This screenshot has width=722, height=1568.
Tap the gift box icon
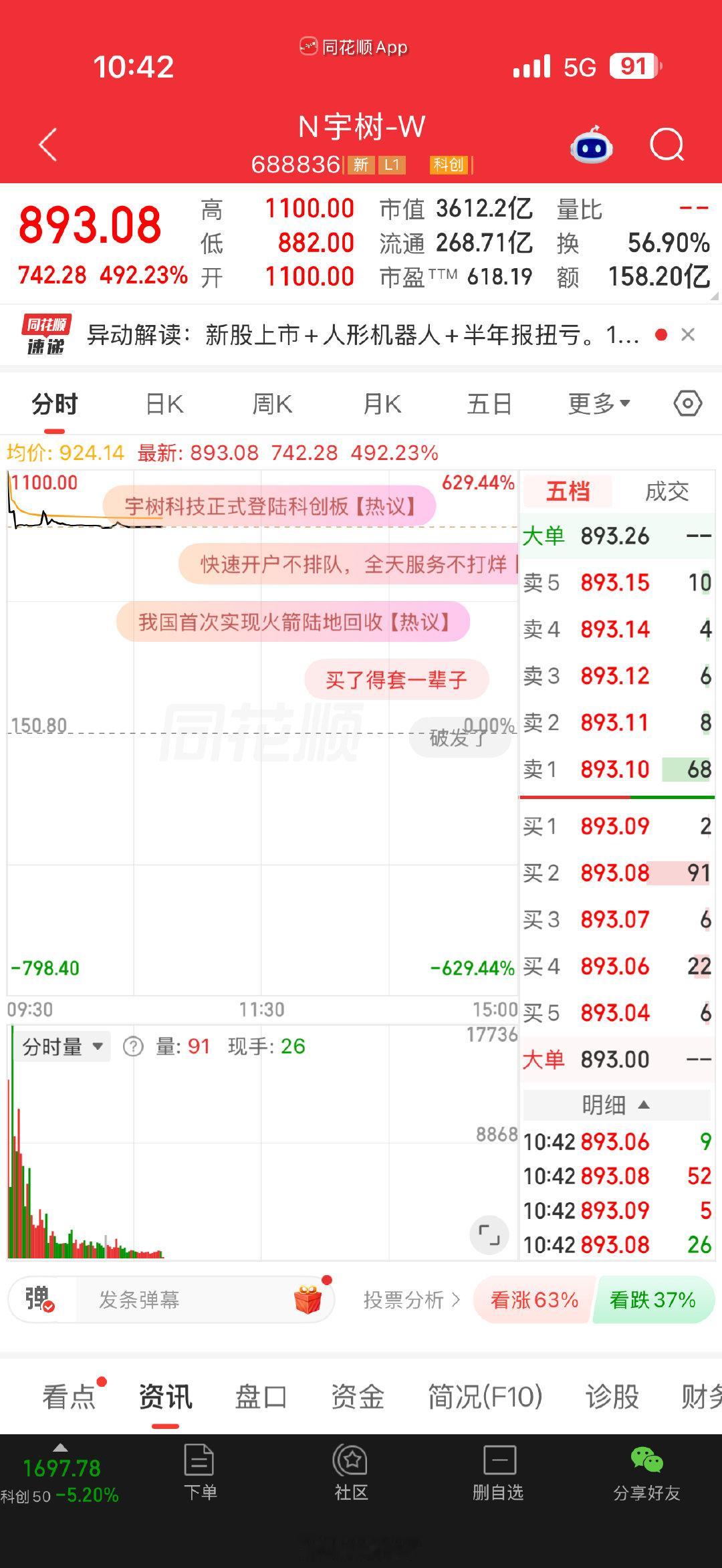point(308,1299)
